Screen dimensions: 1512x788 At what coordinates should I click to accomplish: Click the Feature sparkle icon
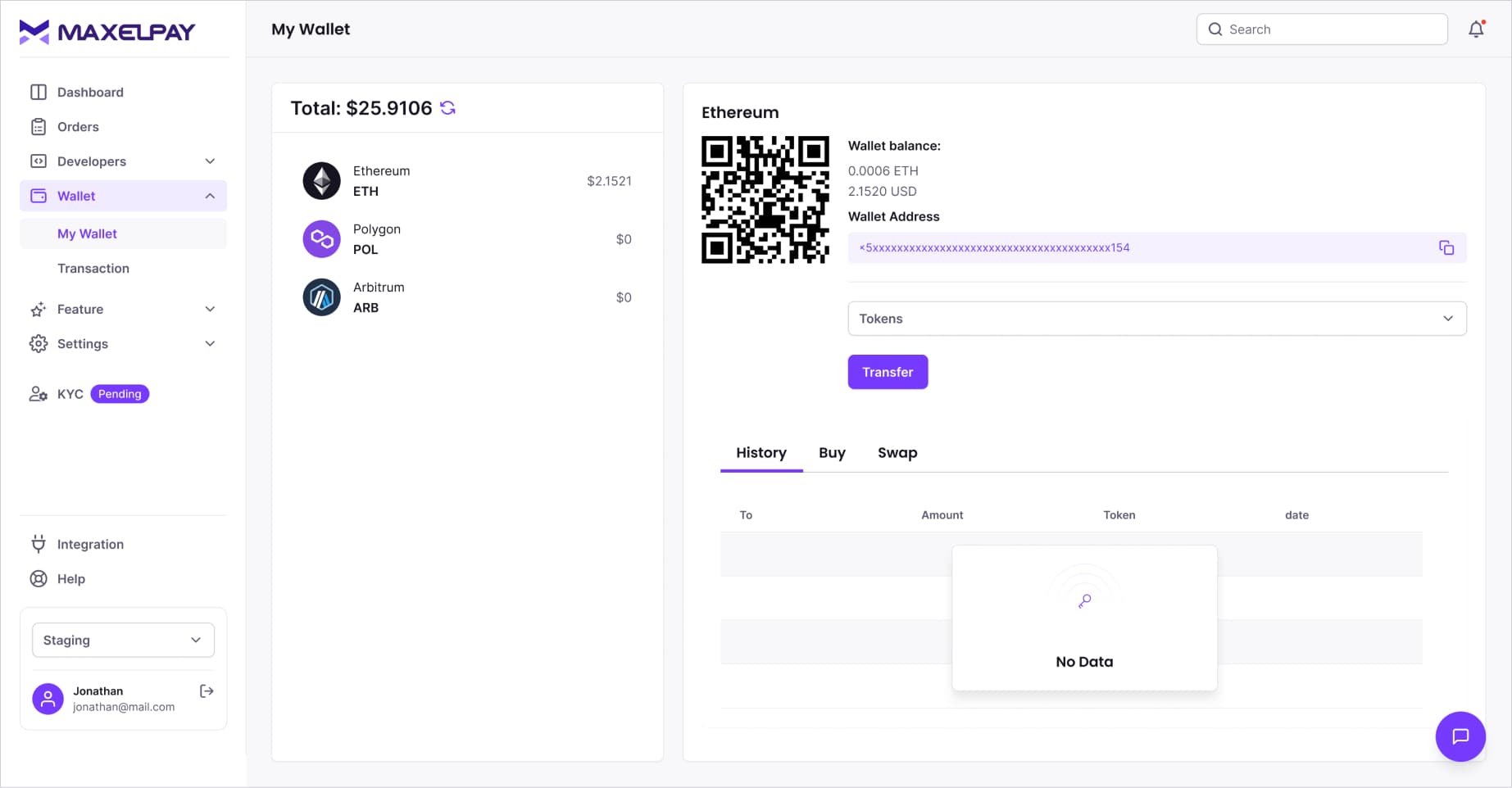tap(39, 309)
